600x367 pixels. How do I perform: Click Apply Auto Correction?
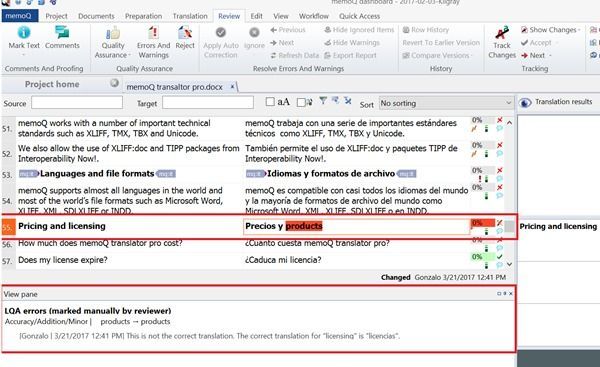click(x=221, y=42)
